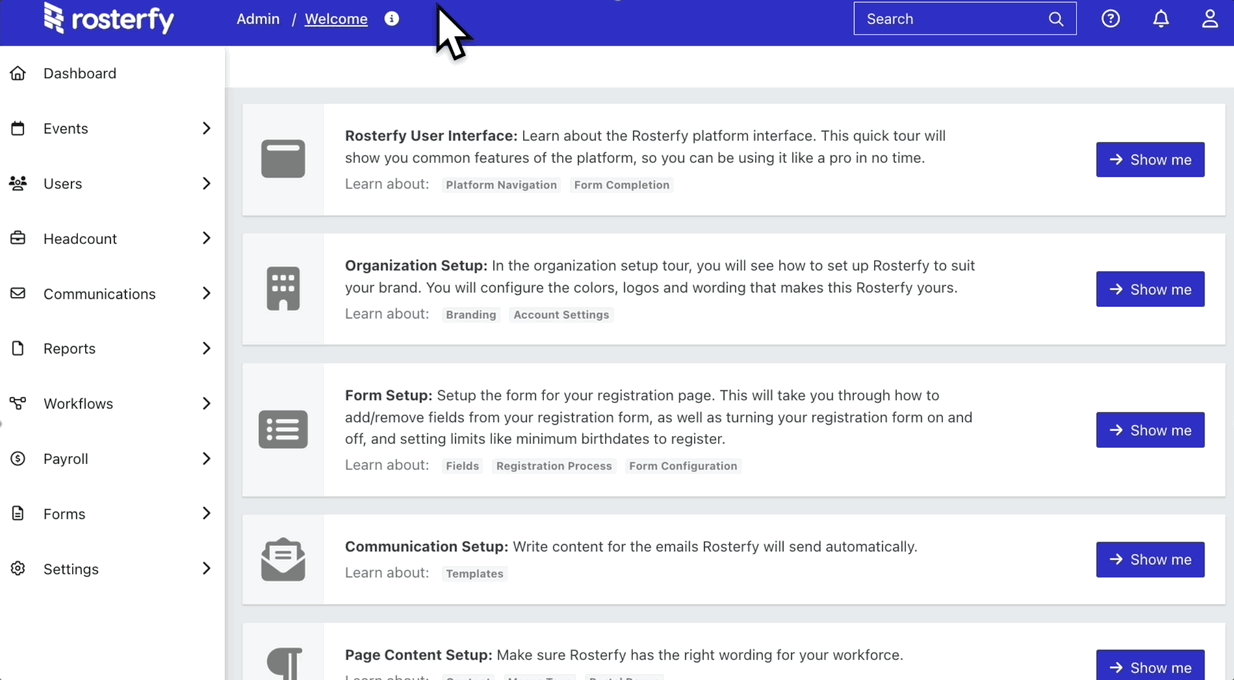This screenshot has height=680, width=1234.
Task: Click the Rosterfy logo
Action: click(109, 18)
